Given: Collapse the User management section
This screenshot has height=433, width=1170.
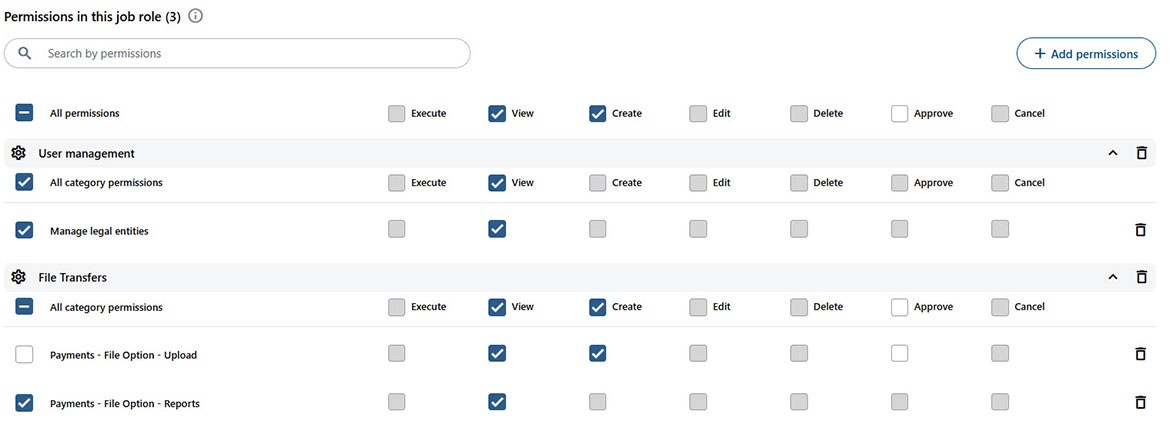Looking at the screenshot, I should 1112,153.
